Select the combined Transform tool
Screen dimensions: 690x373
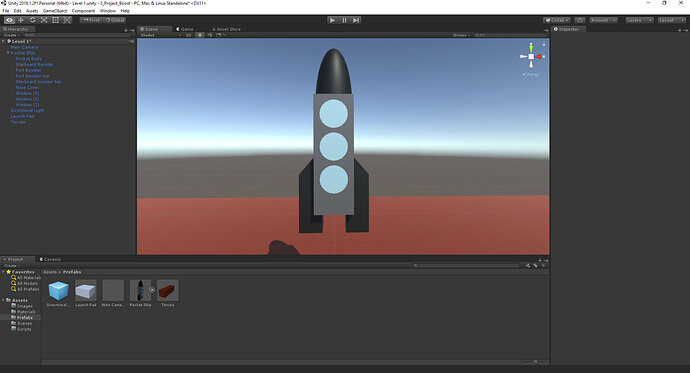[67, 20]
